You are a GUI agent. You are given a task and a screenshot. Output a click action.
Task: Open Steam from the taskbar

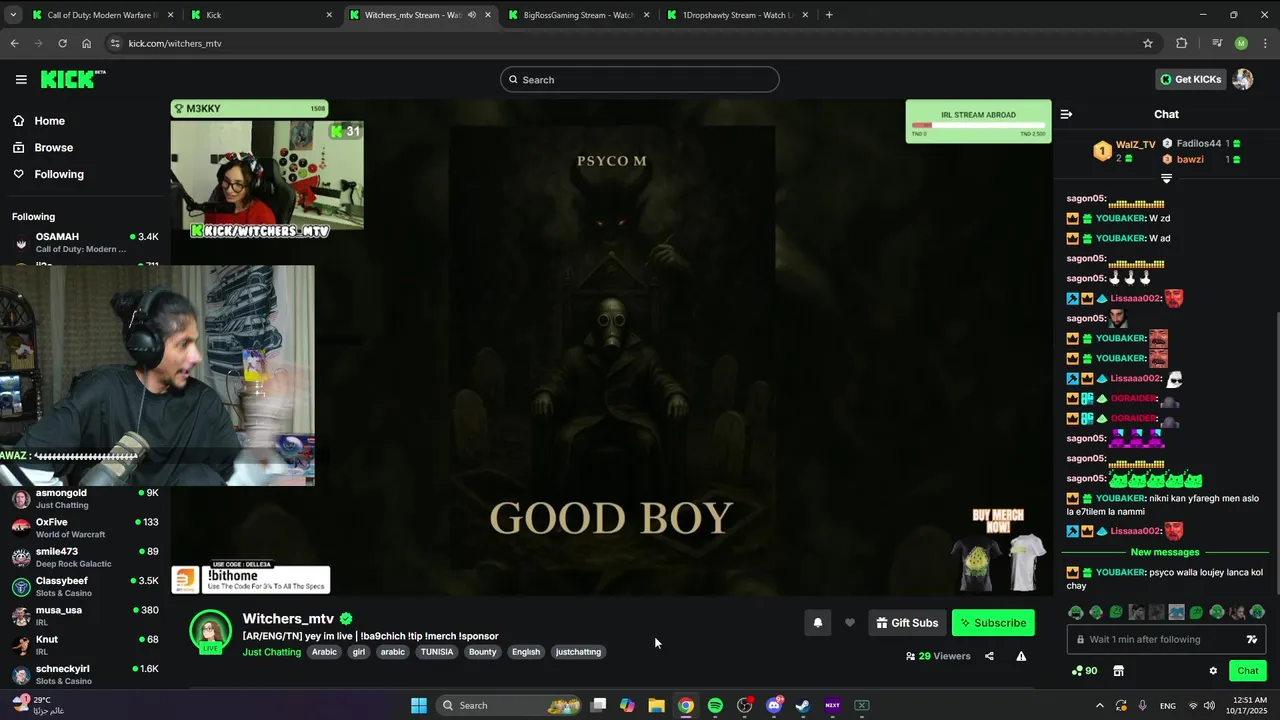pos(802,705)
